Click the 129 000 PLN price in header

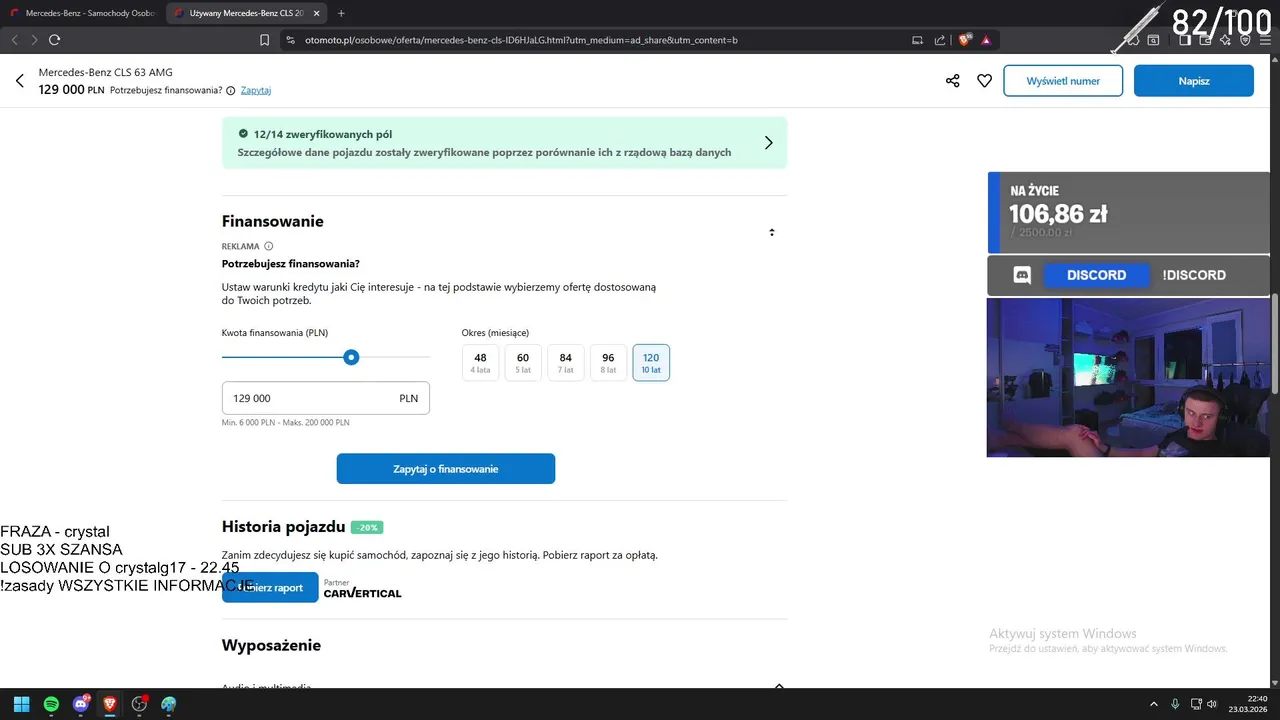click(x=72, y=90)
